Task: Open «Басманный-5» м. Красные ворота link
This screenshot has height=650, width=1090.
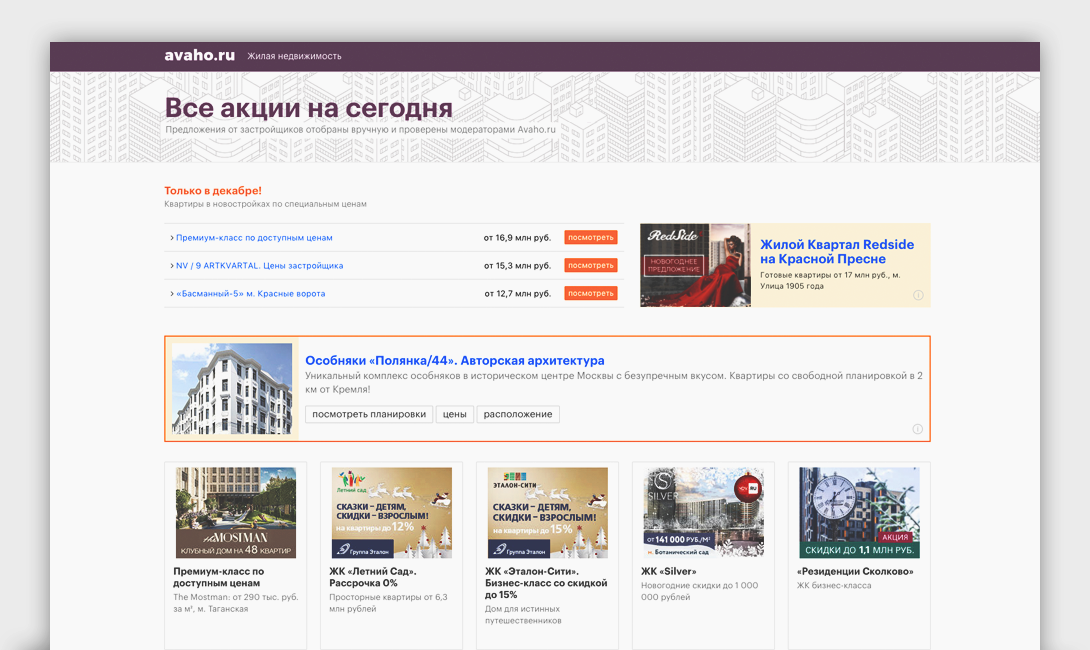Action: pos(250,293)
